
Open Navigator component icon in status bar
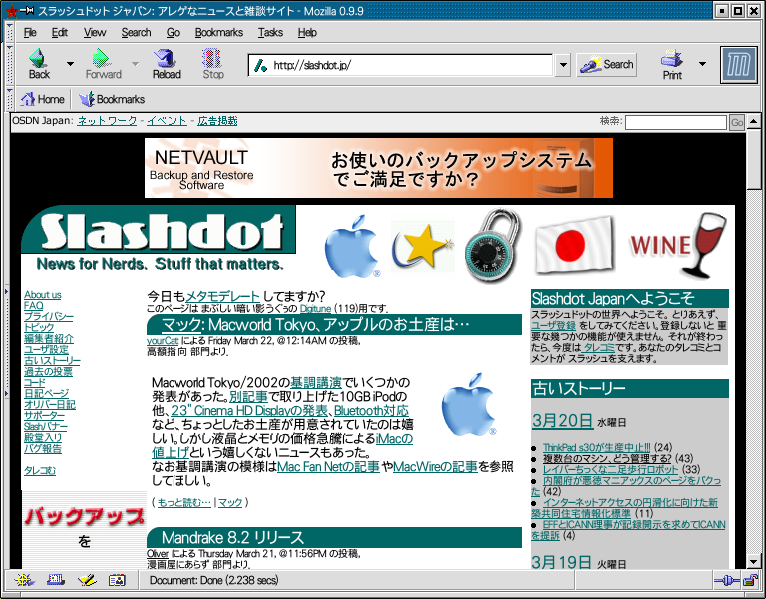(24, 580)
